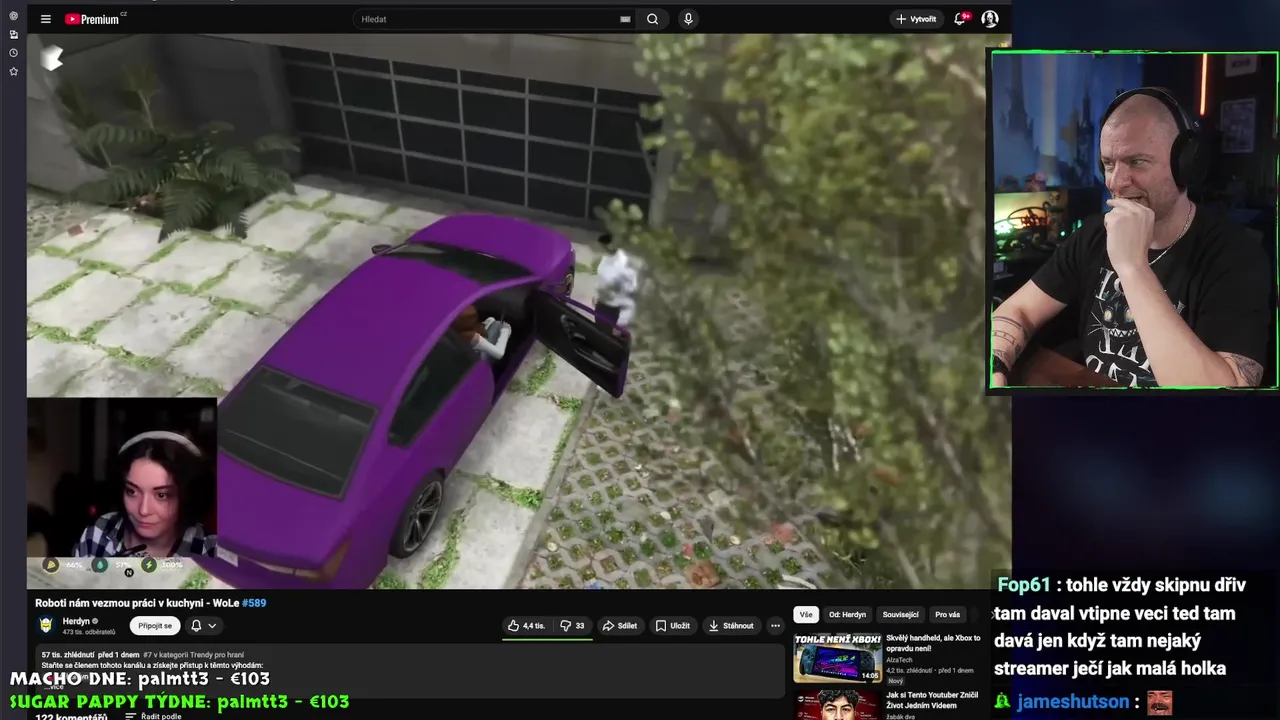Open the second recommended video thumbnail
Screen dimensions: 1280x720
pos(838,705)
